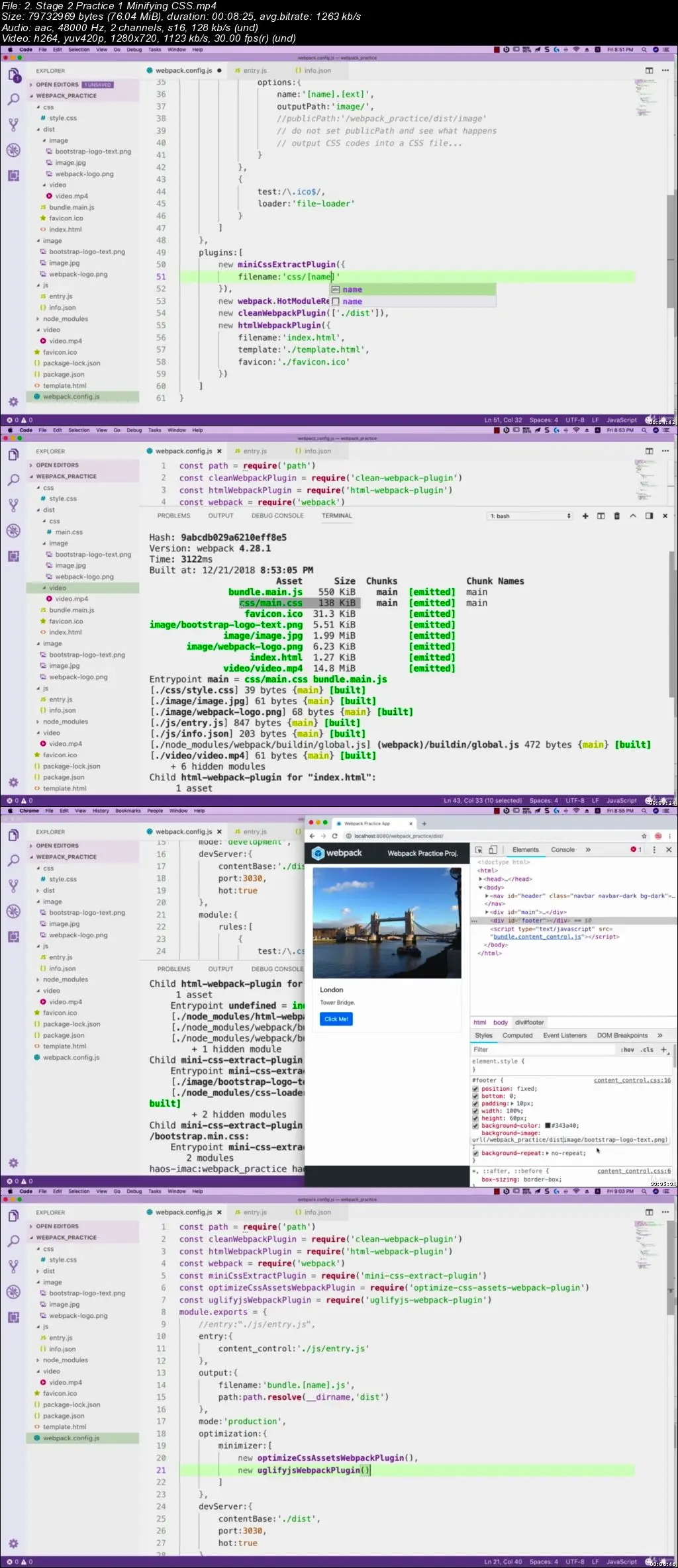Image resolution: width=678 pixels, height=1568 pixels.
Task: Select the body breadcrumb in DevTools
Action: [501, 1022]
